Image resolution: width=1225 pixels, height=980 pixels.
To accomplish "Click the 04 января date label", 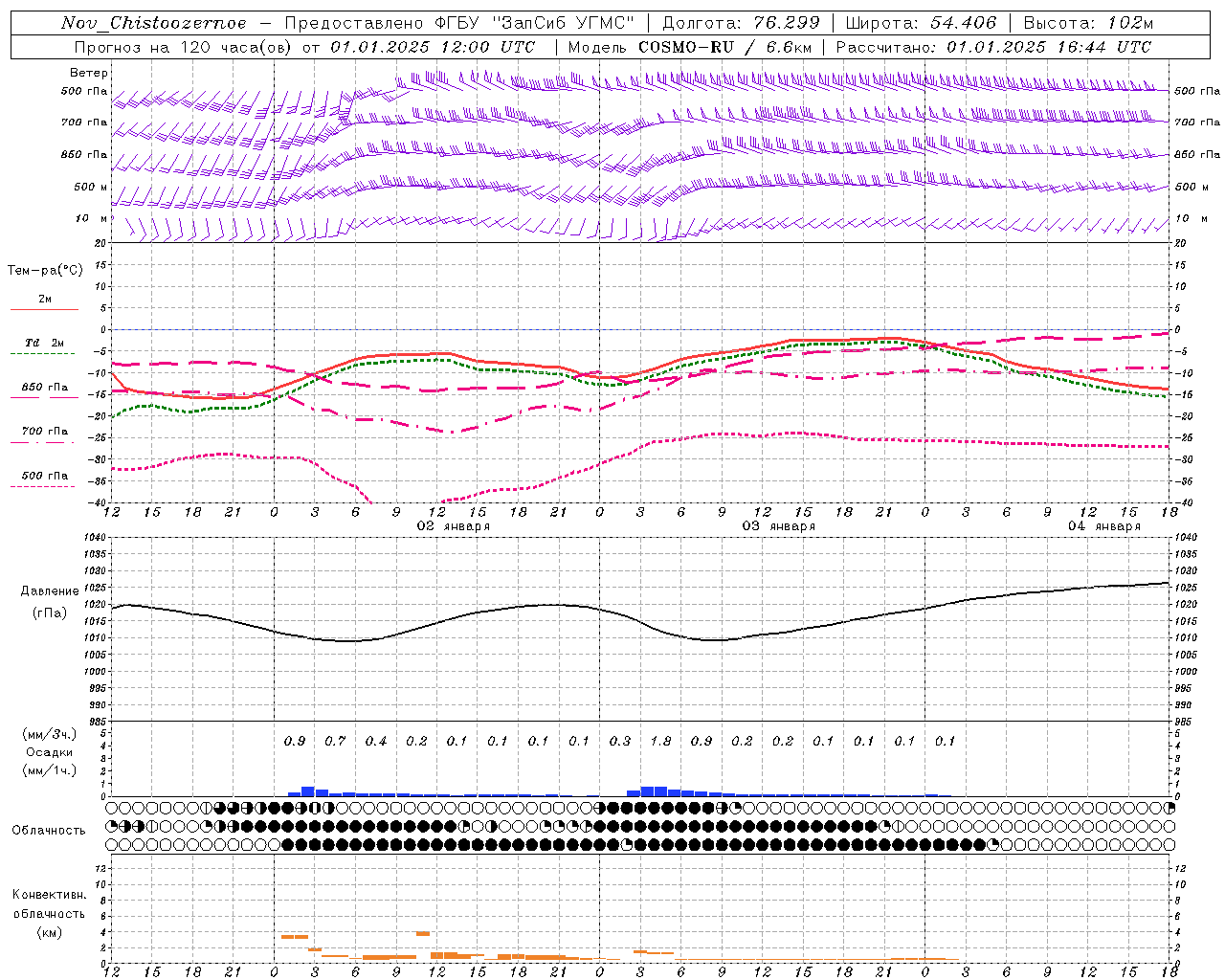I will [x=1104, y=526].
